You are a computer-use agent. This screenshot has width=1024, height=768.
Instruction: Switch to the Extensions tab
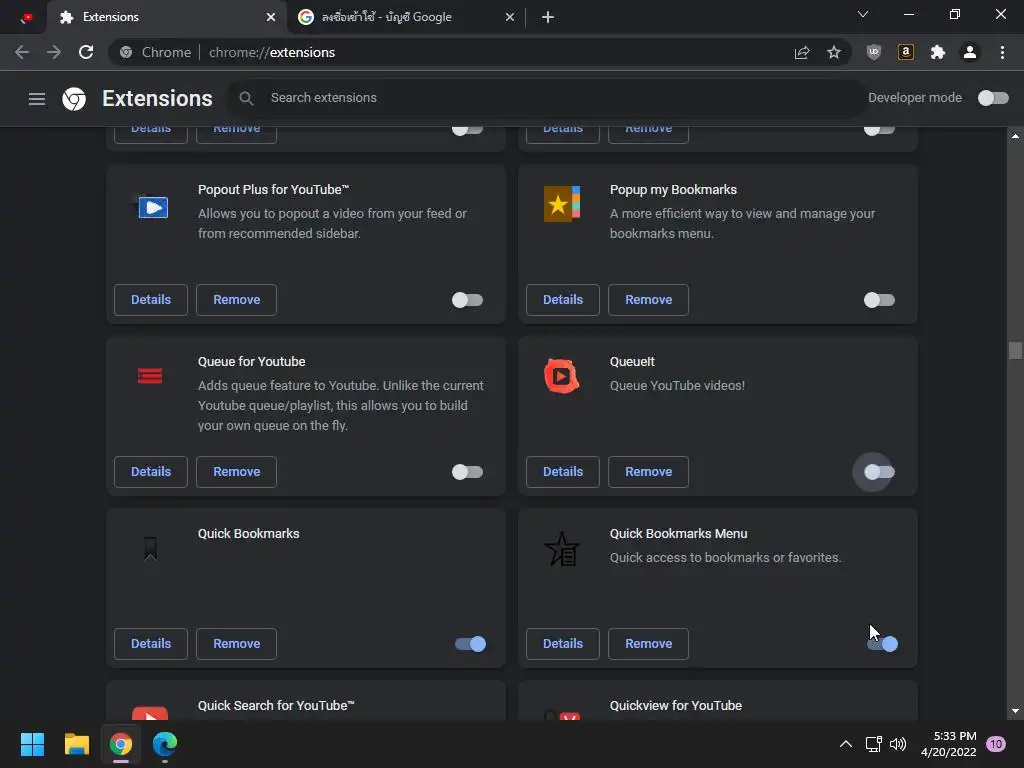coord(167,17)
